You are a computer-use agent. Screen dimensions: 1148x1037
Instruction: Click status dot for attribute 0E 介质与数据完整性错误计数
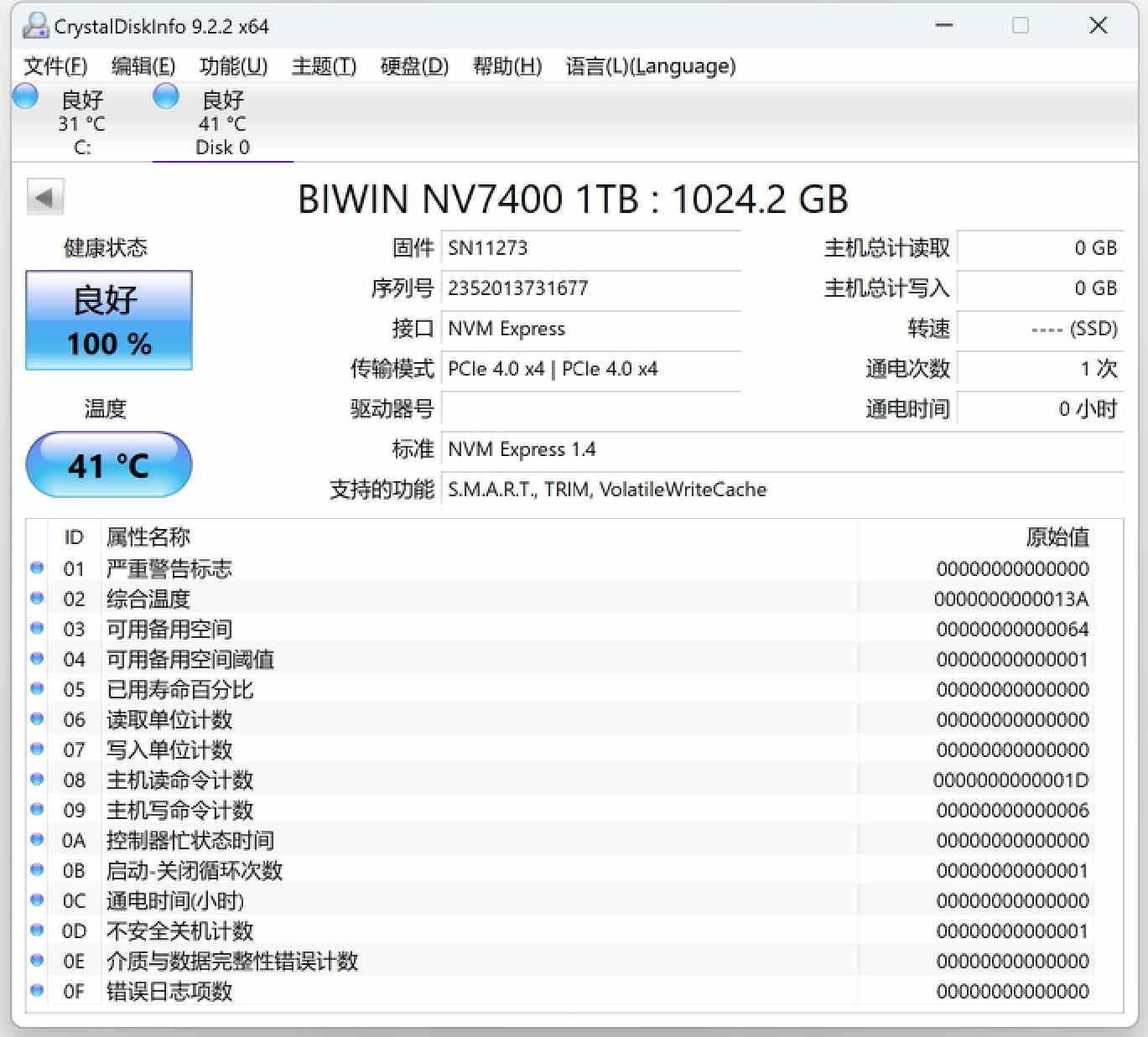(37, 960)
